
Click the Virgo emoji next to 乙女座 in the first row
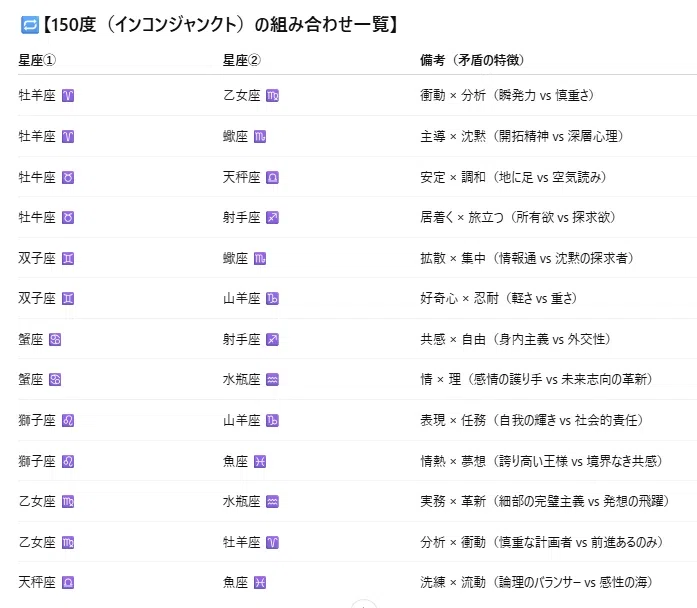pyautogui.click(x=272, y=96)
